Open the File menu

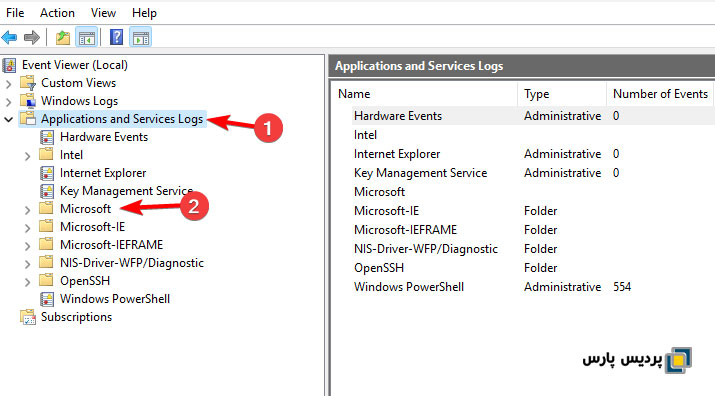click(x=15, y=13)
